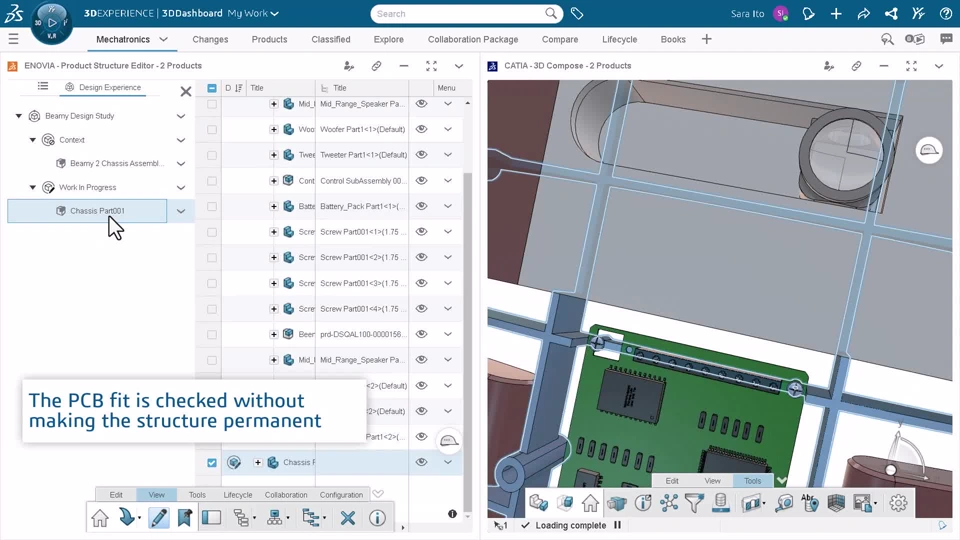
Task: Open the hamburger menu at top left
Action: 13,39
